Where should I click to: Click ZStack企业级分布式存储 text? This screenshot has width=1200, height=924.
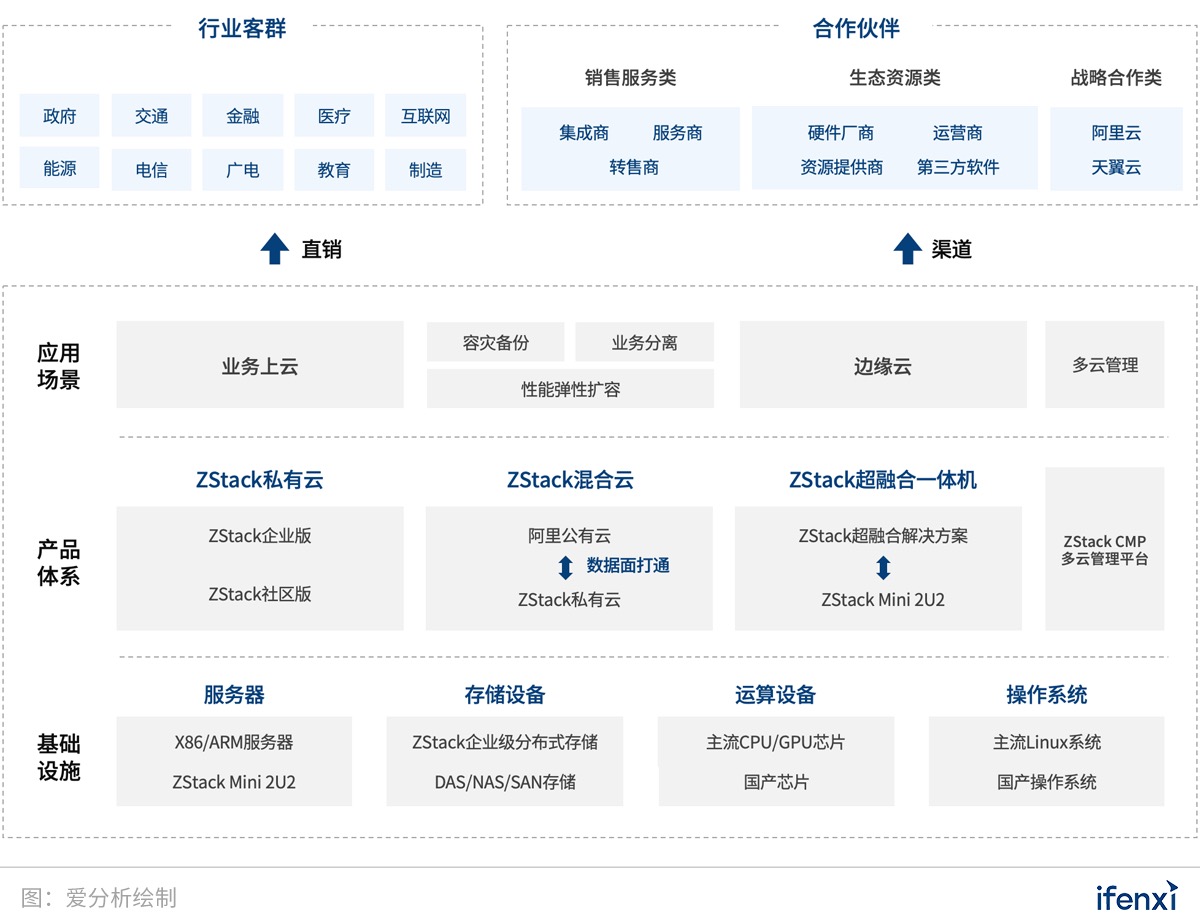[x=505, y=742]
